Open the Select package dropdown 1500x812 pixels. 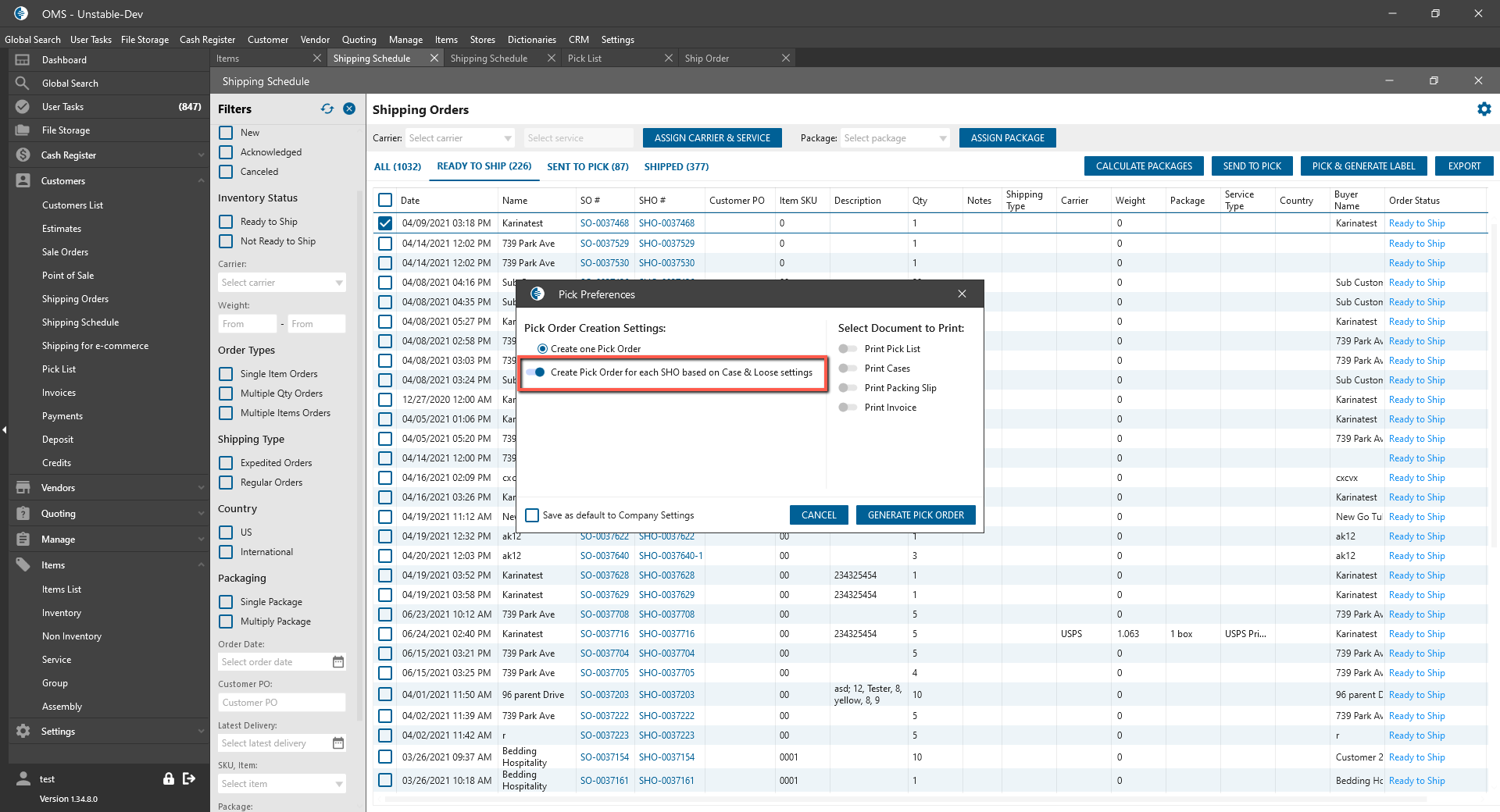[895, 138]
